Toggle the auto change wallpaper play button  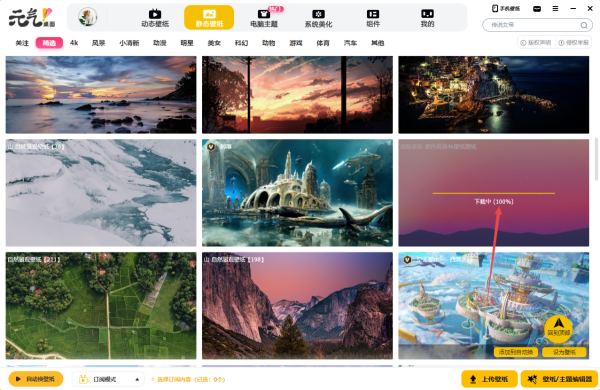[x=36, y=379]
